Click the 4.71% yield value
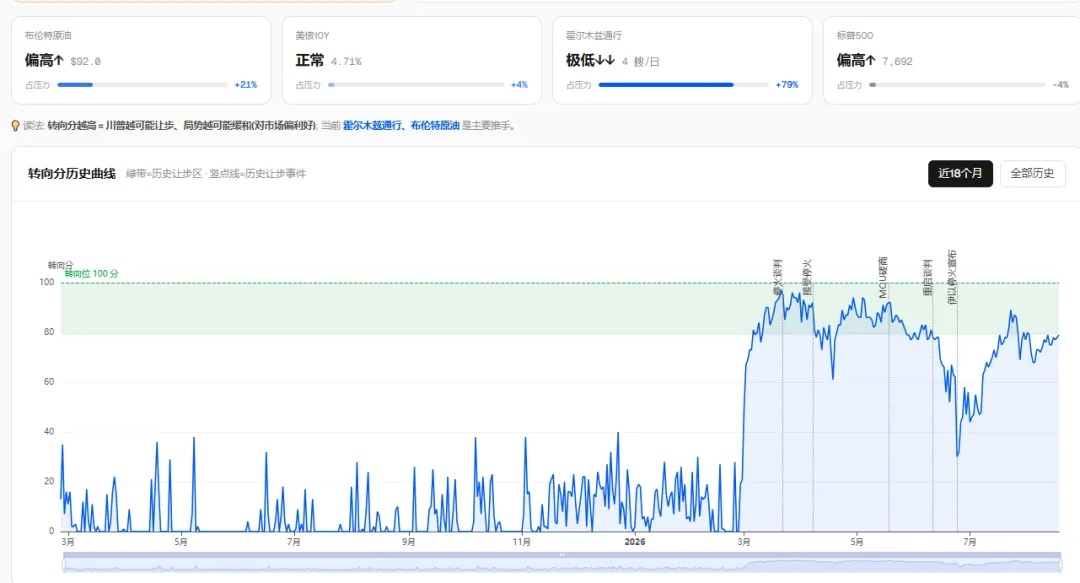Screen dimensions: 1080x583 346,61
